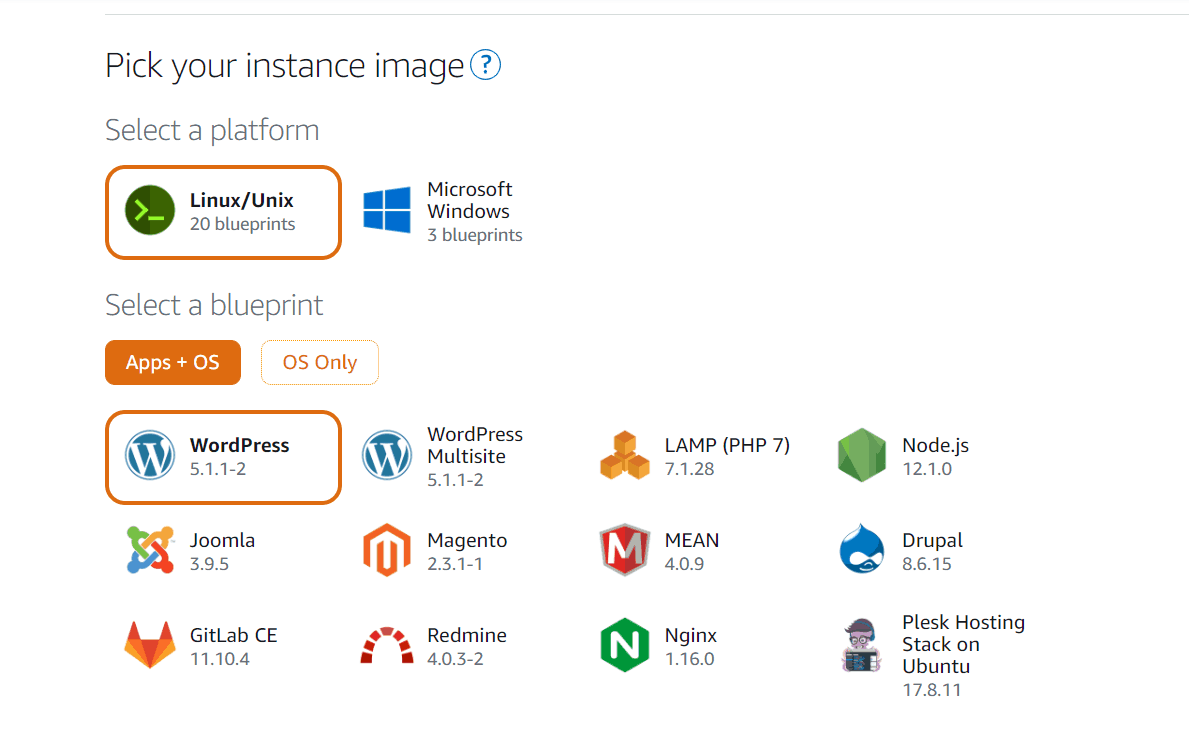Choose the LAMP (PHP 7) blueprint name
The width and height of the screenshot is (1189, 738).
pos(727,445)
